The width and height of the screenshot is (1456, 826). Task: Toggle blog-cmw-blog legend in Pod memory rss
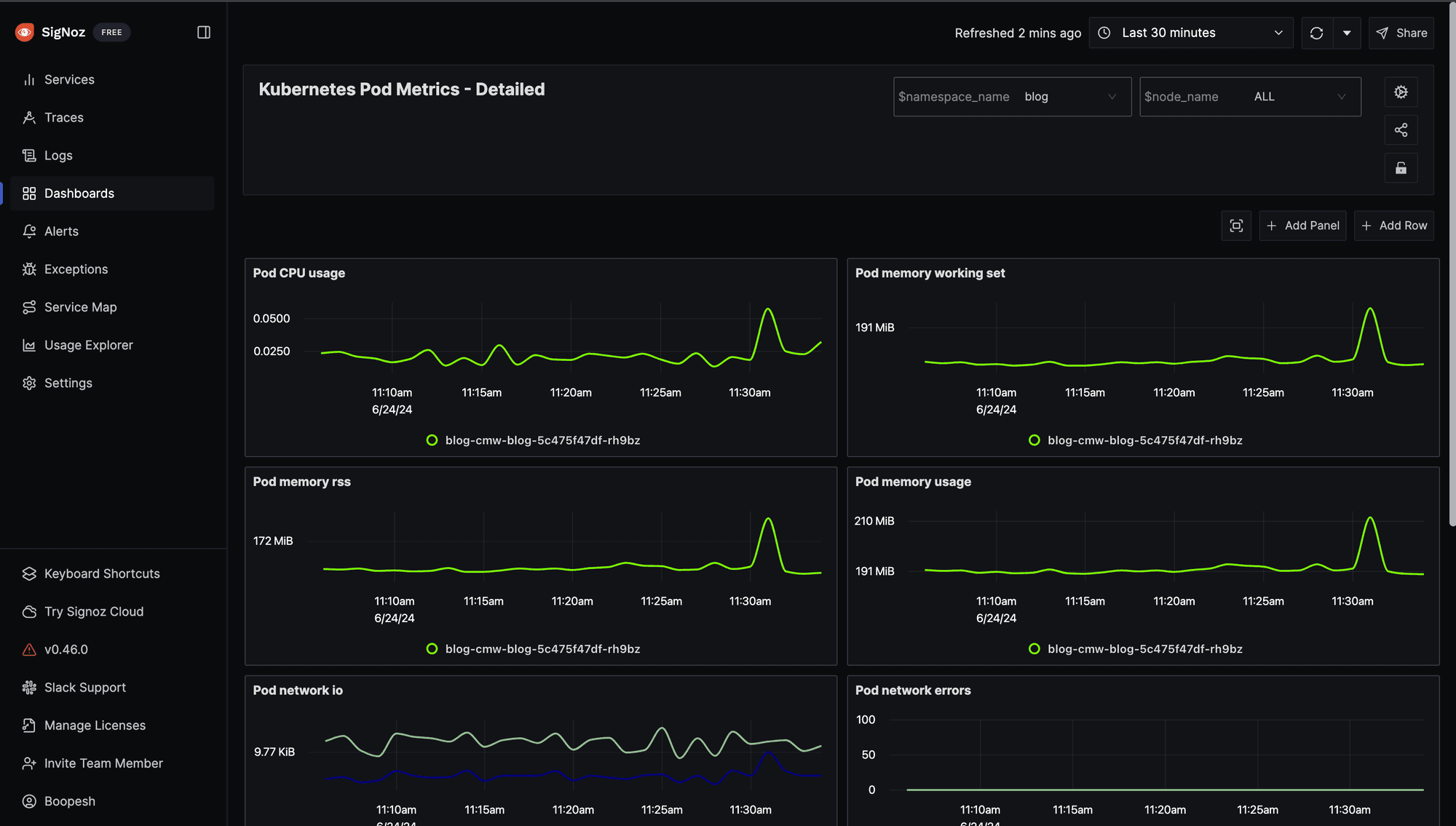[534, 649]
